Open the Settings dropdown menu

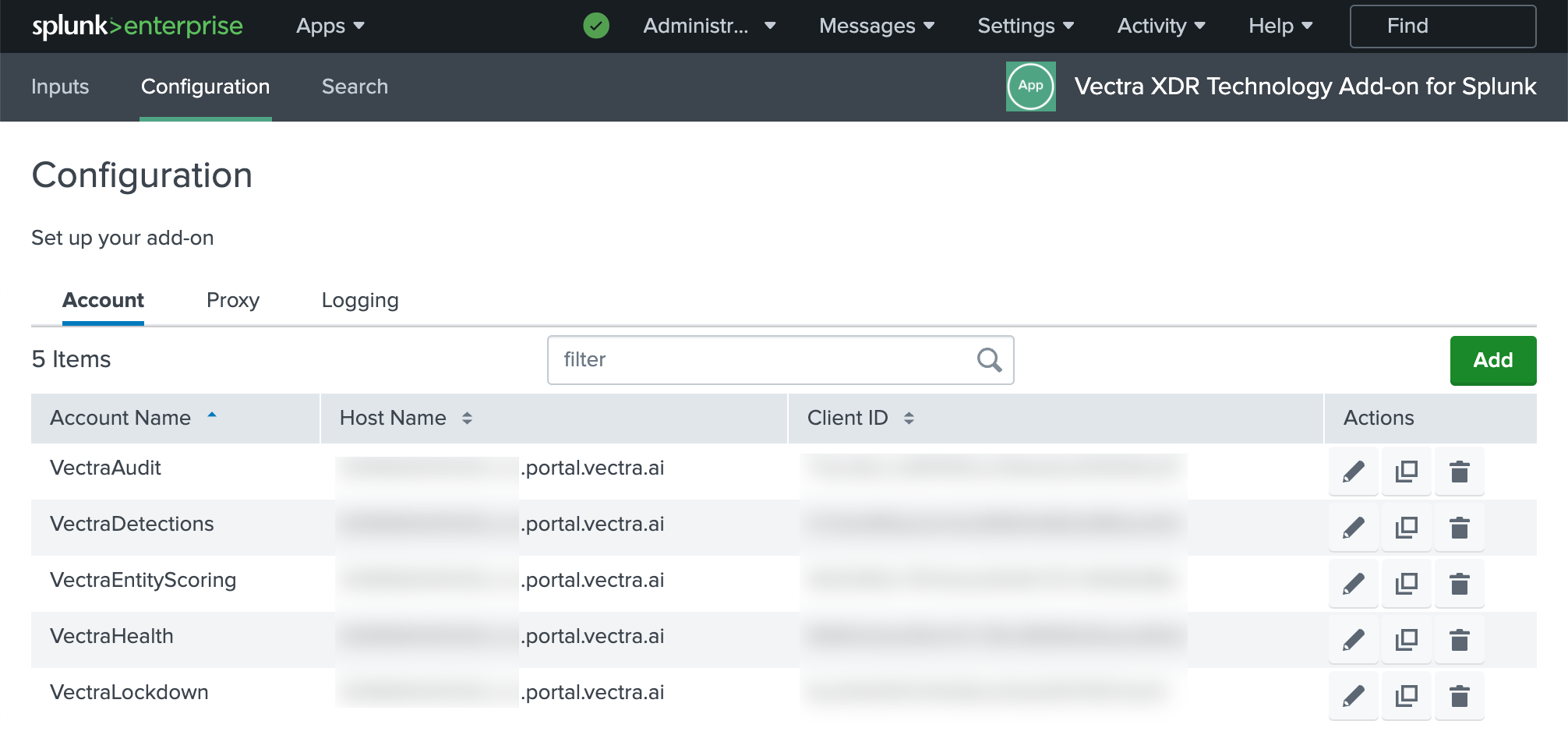click(1025, 26)
